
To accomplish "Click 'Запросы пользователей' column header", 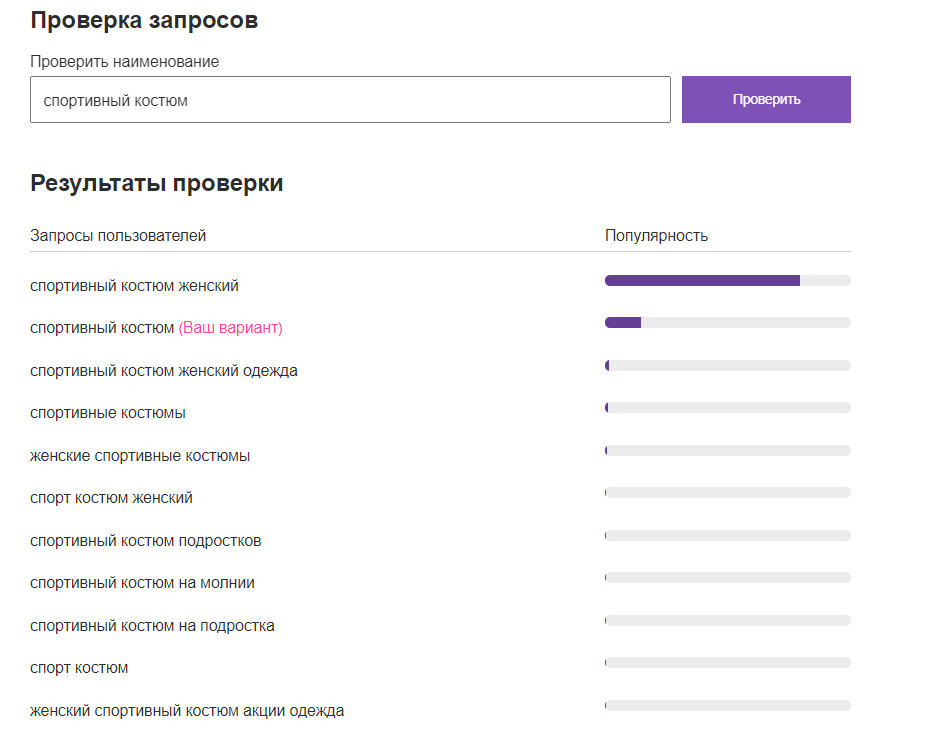I will [118, 236].
